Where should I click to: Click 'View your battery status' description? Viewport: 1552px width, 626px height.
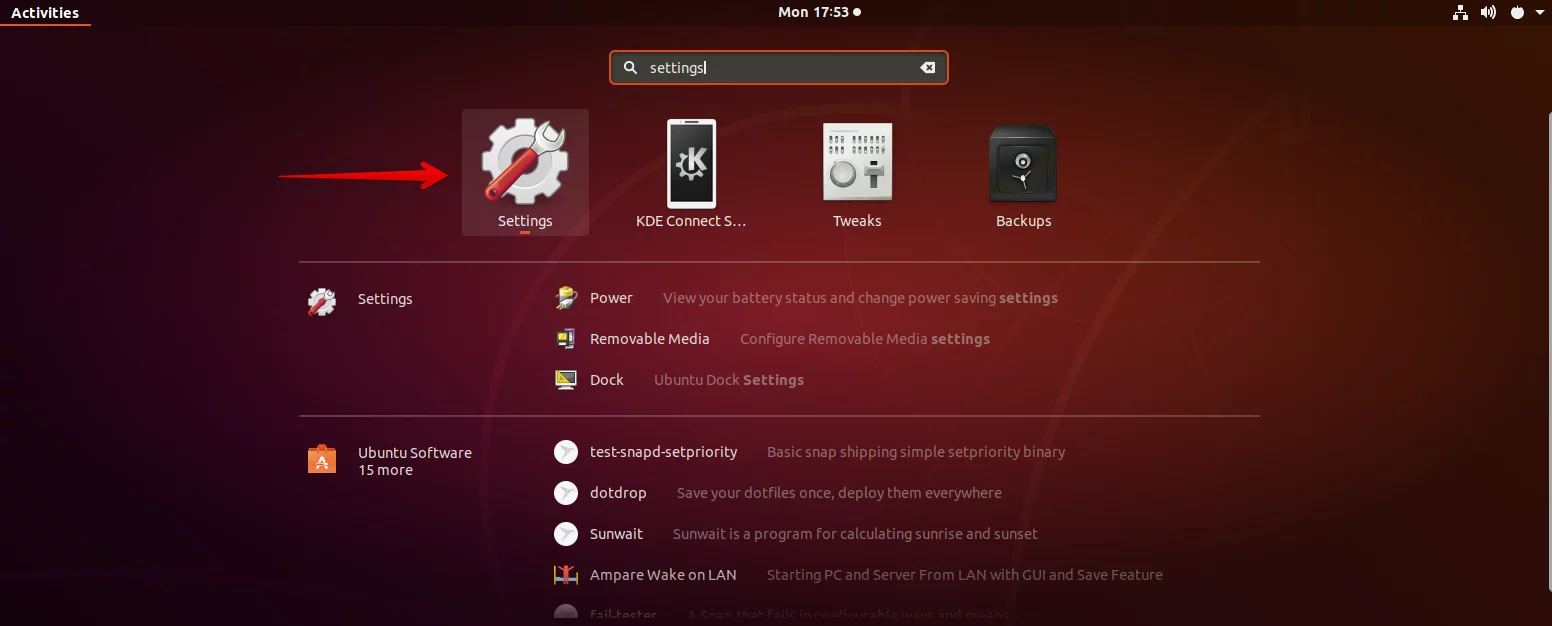click(x=860, y=298)
